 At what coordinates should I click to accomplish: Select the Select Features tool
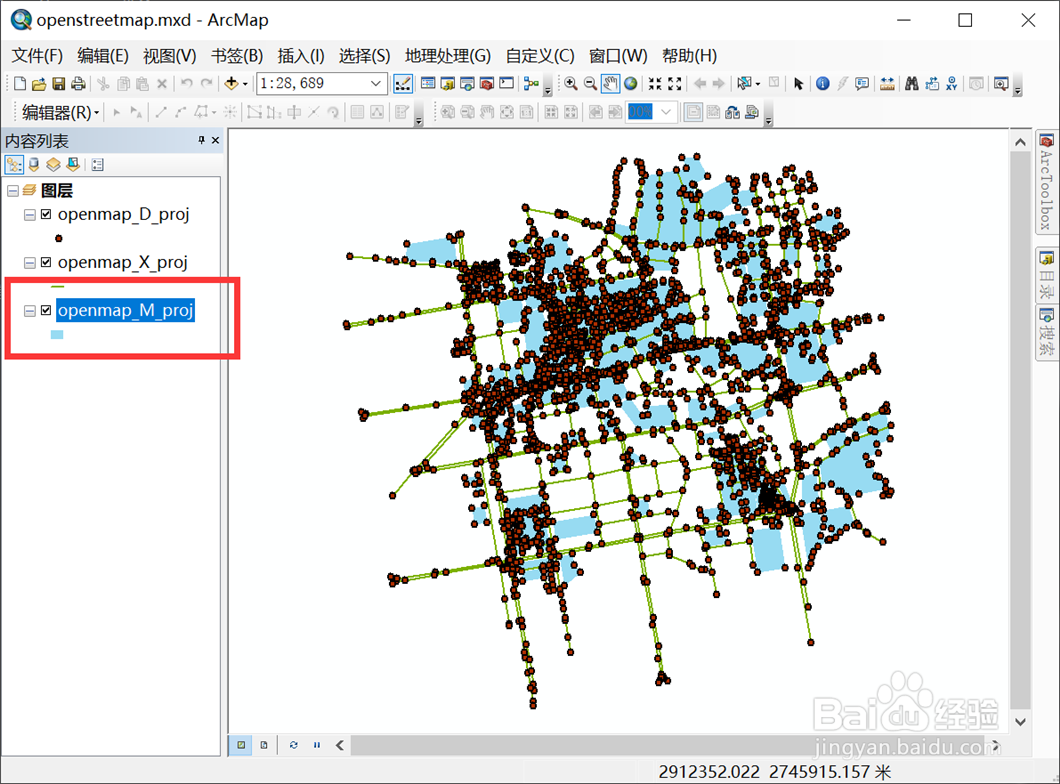pos(744,83)
